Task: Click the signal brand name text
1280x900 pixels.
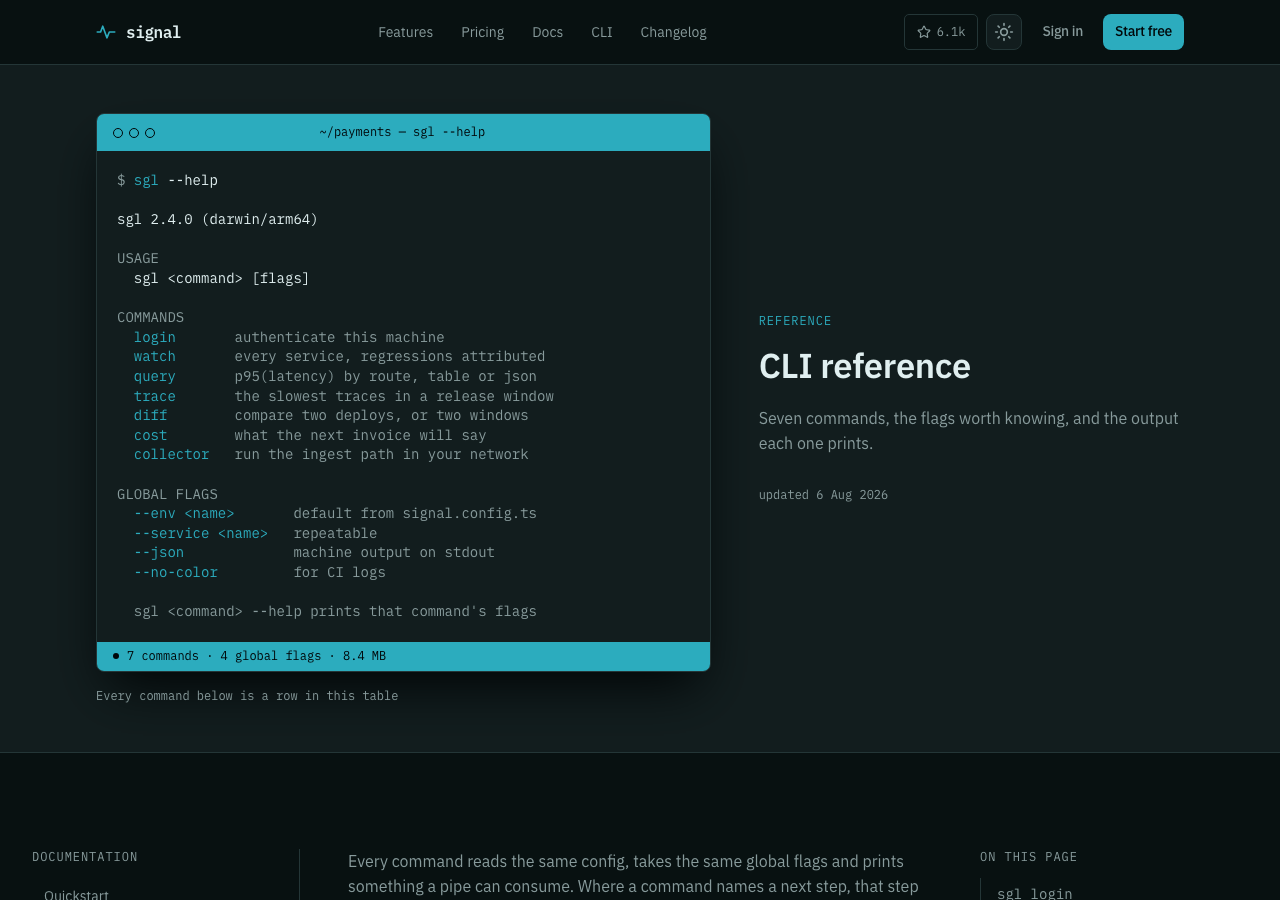Action: [x=153, y=32]
